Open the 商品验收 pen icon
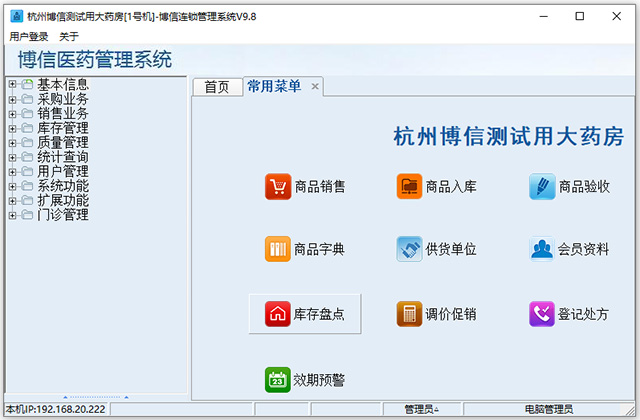 pyautogui.click(x=542, y=187)
